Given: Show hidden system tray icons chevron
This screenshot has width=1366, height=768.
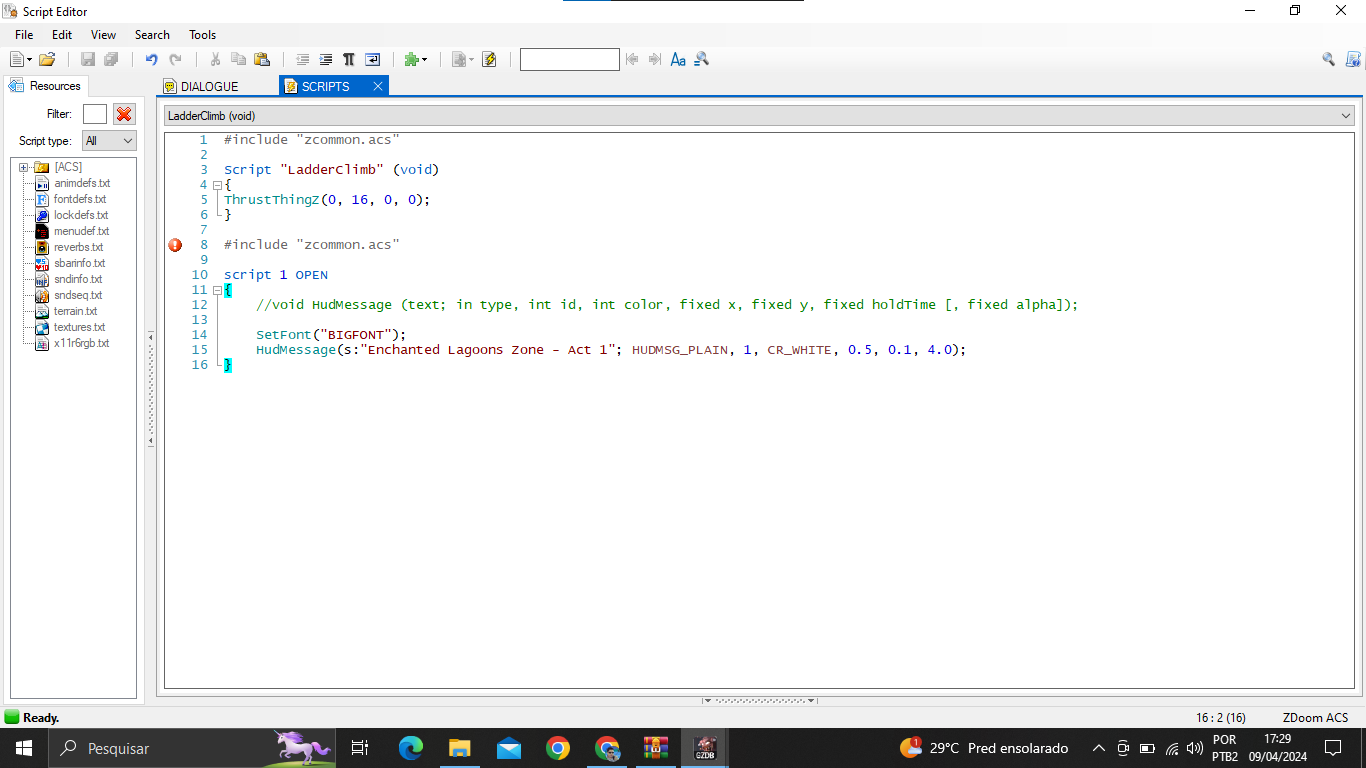Looking at the screenshot, I should click(1098, 748).
